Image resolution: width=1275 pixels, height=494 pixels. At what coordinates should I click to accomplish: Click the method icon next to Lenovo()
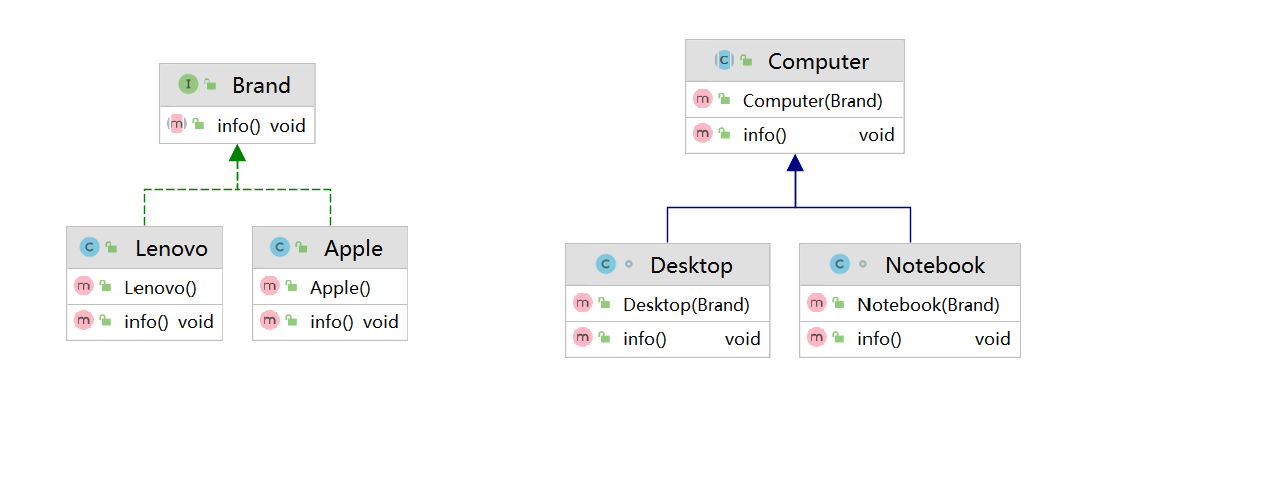pos(84,287)
